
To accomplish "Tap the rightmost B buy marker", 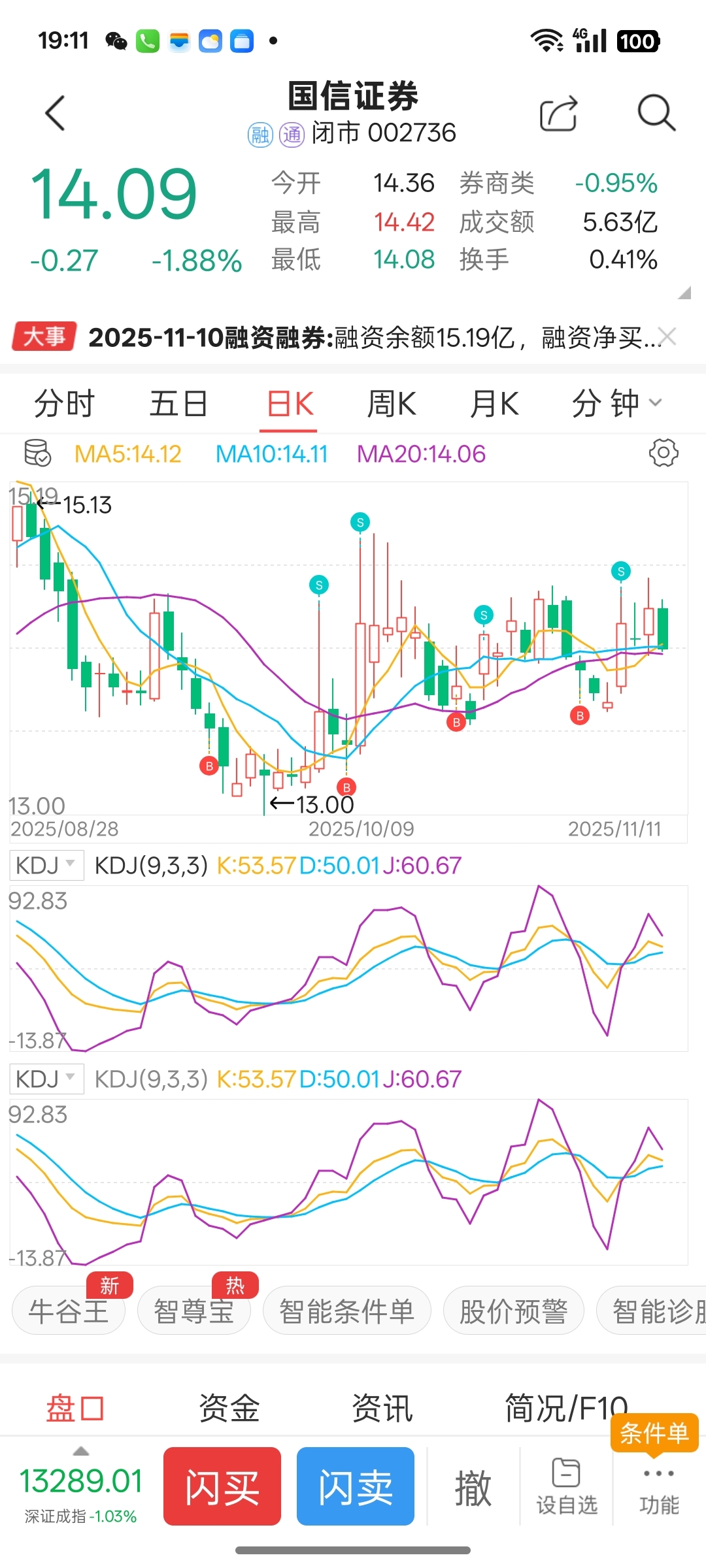I will coord(580,716).
